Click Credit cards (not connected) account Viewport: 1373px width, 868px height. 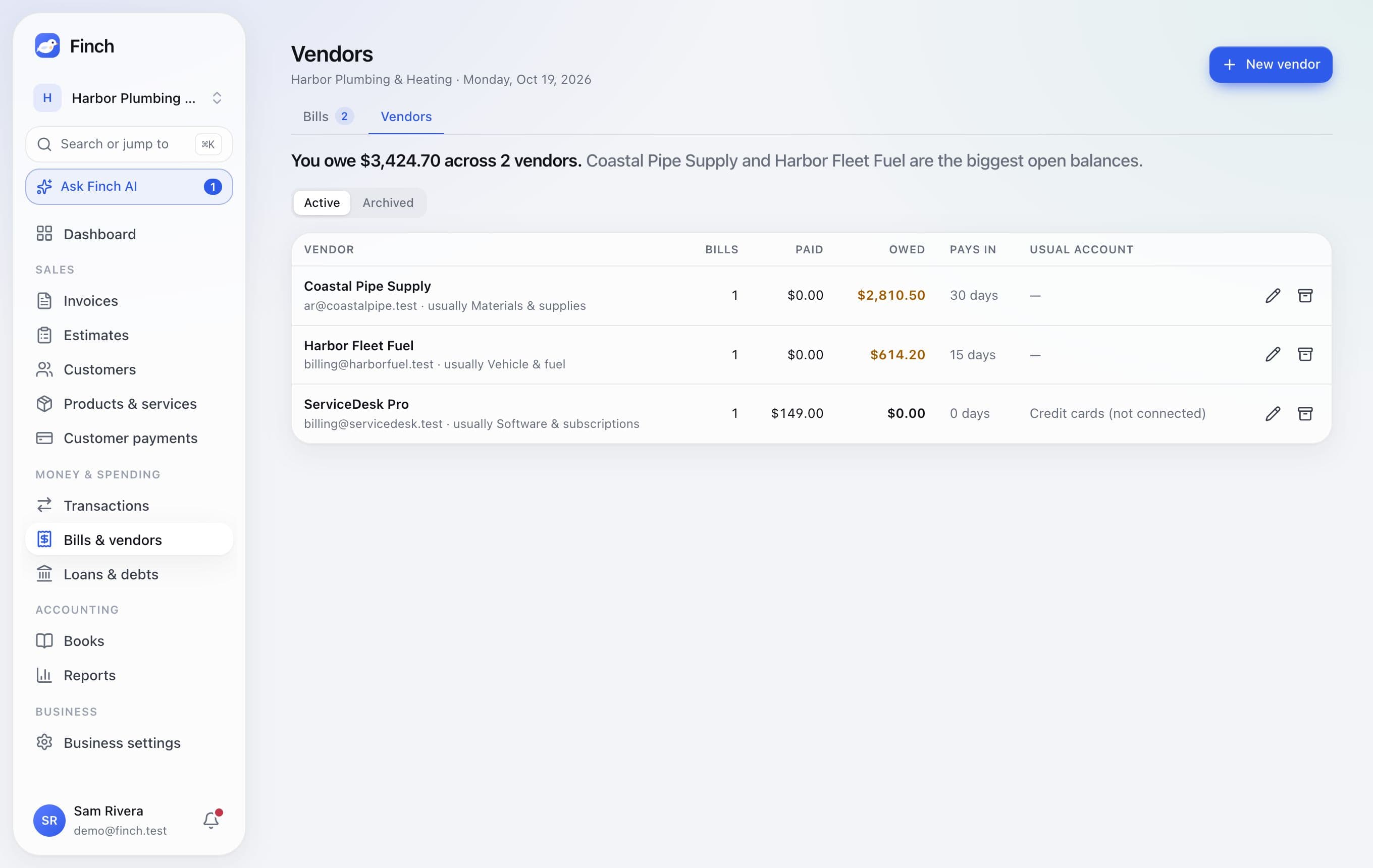click(1118, 413)
